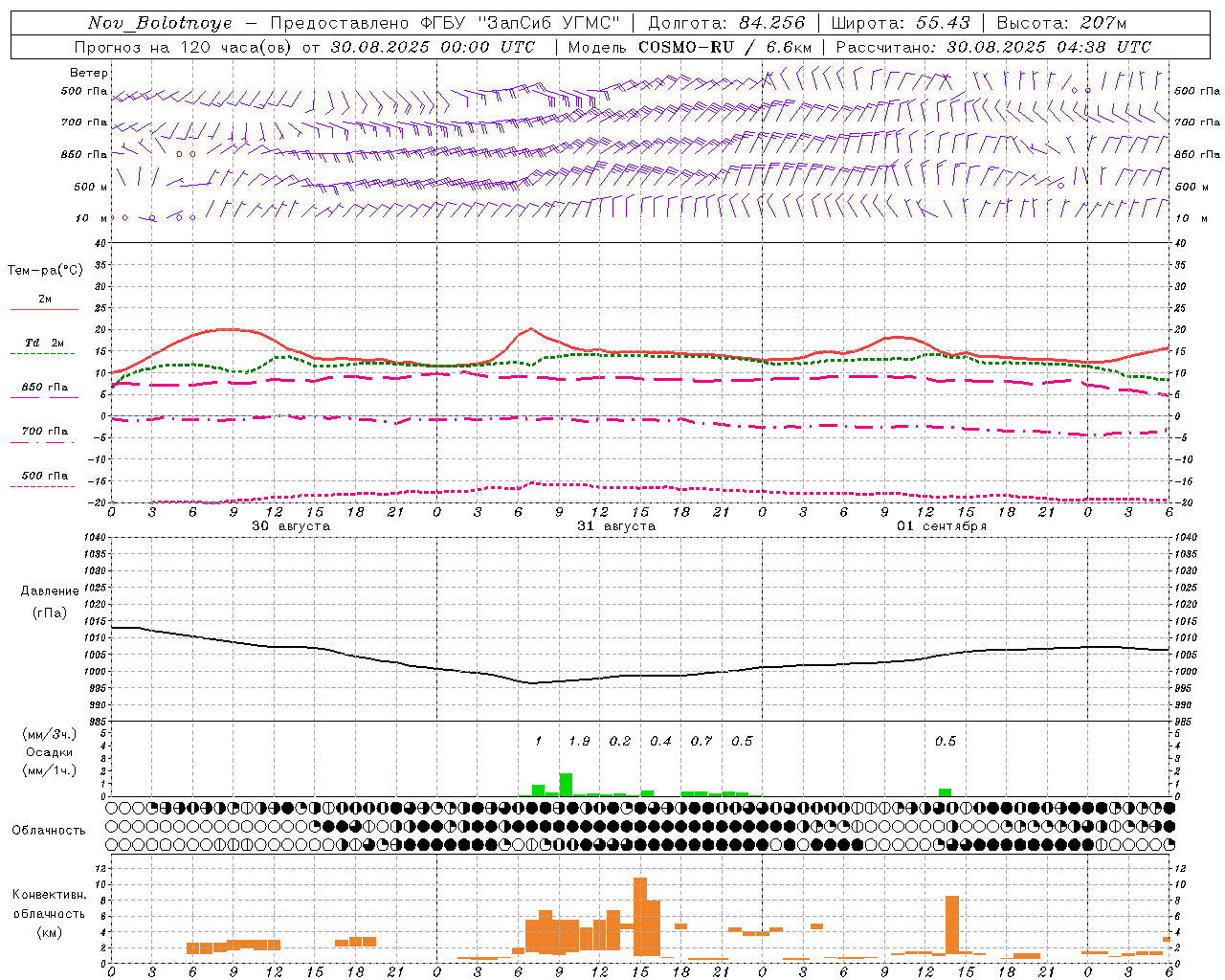Click the (мм/1ч.) precipitation unit label
This screenshot has width=1225, height=980.
(x=50, y=770)
